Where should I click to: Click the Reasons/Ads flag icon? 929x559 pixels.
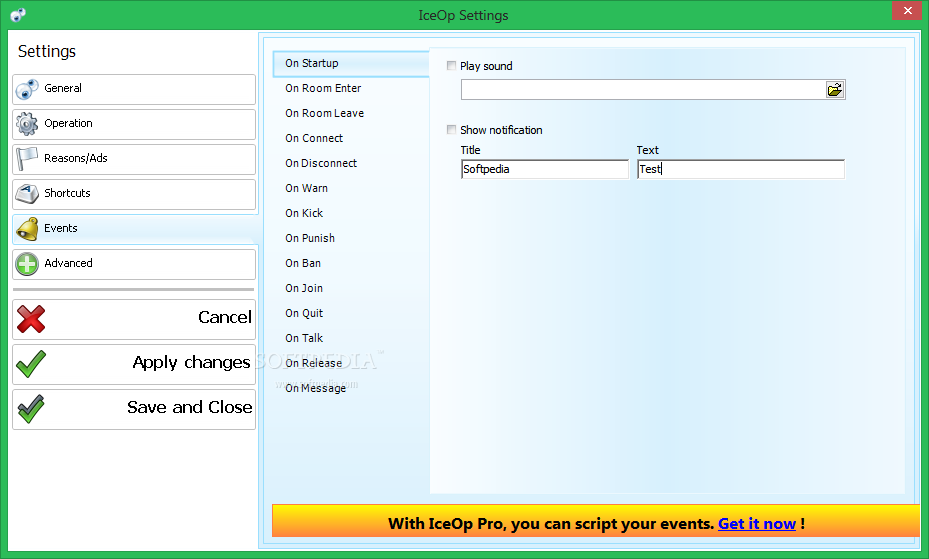point(27,159)
